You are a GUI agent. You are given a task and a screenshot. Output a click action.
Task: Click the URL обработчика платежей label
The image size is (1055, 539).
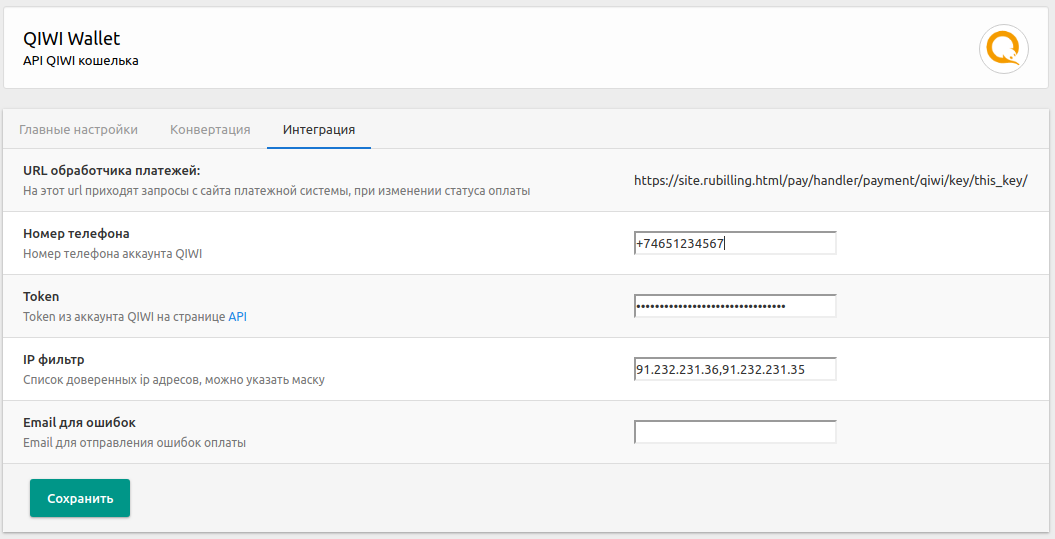pyautogui.click(x=112, y=171)
